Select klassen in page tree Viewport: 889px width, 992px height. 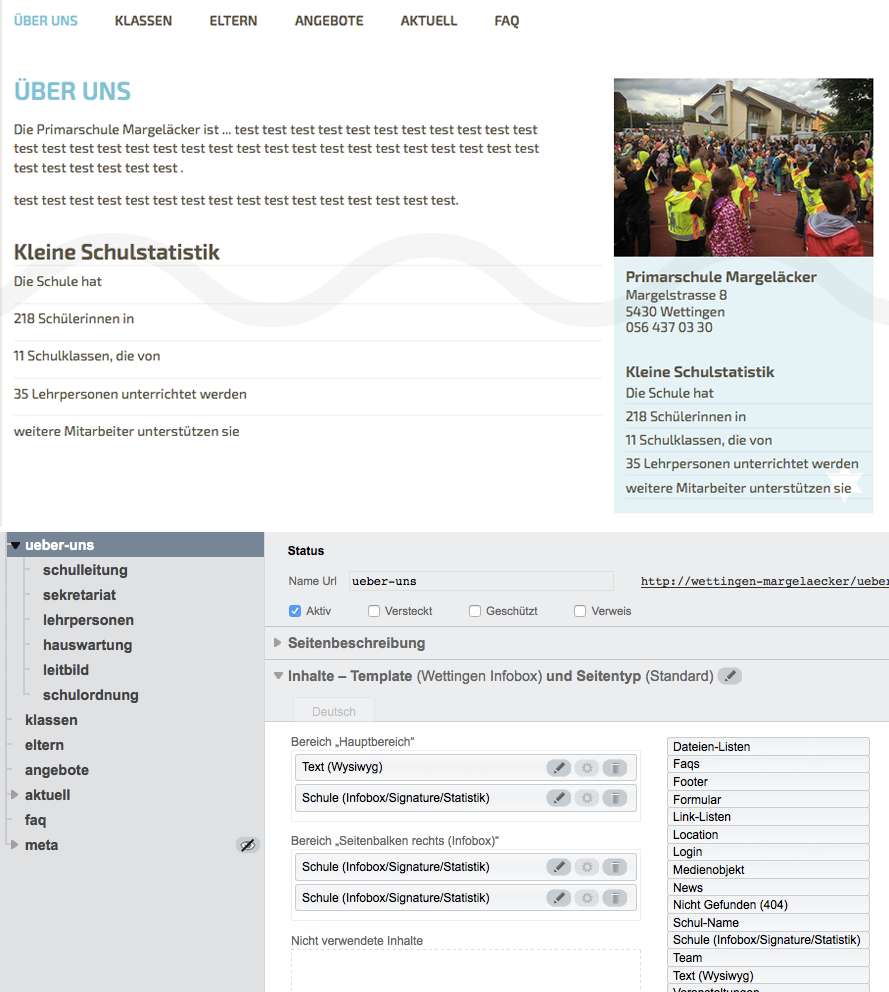51,720
